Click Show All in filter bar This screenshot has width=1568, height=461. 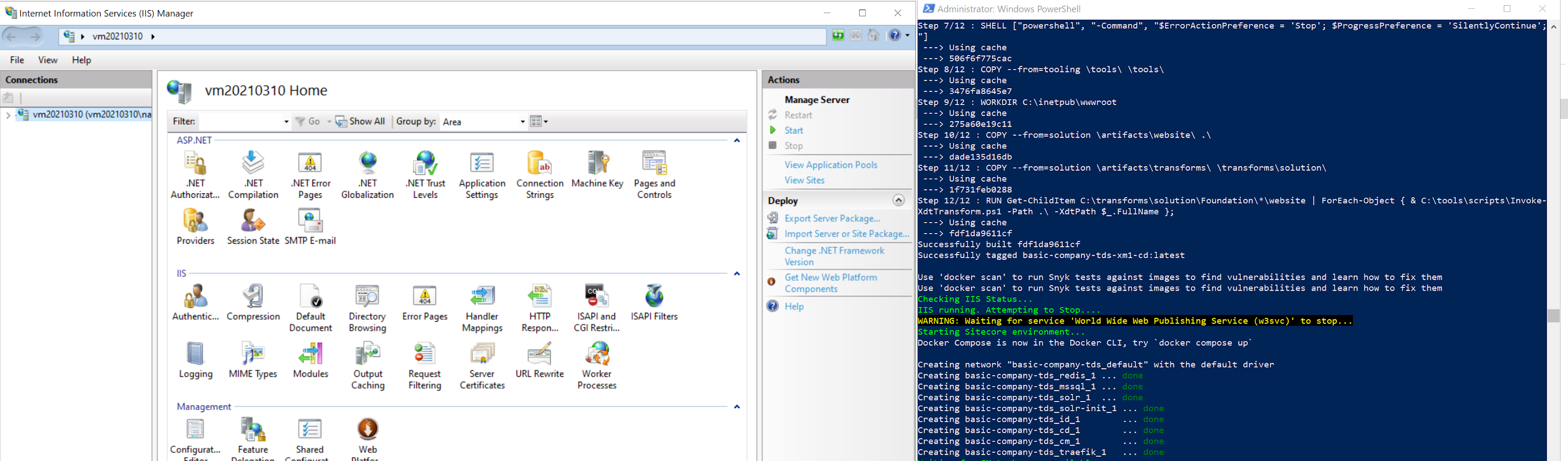360,122
